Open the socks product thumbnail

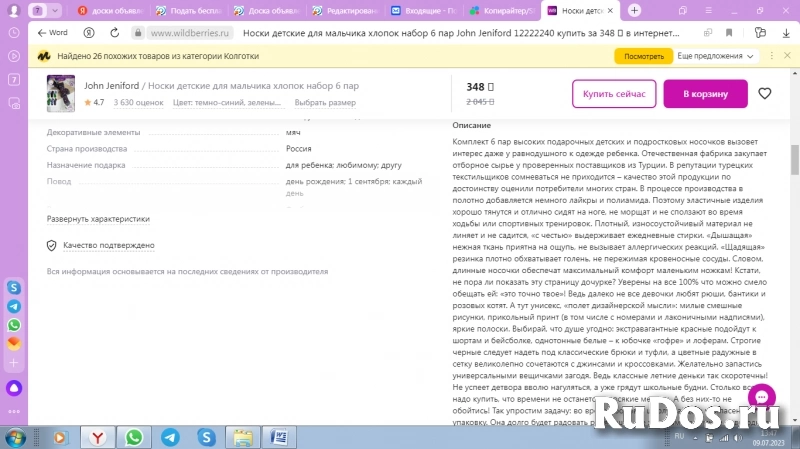coord(61,93)
